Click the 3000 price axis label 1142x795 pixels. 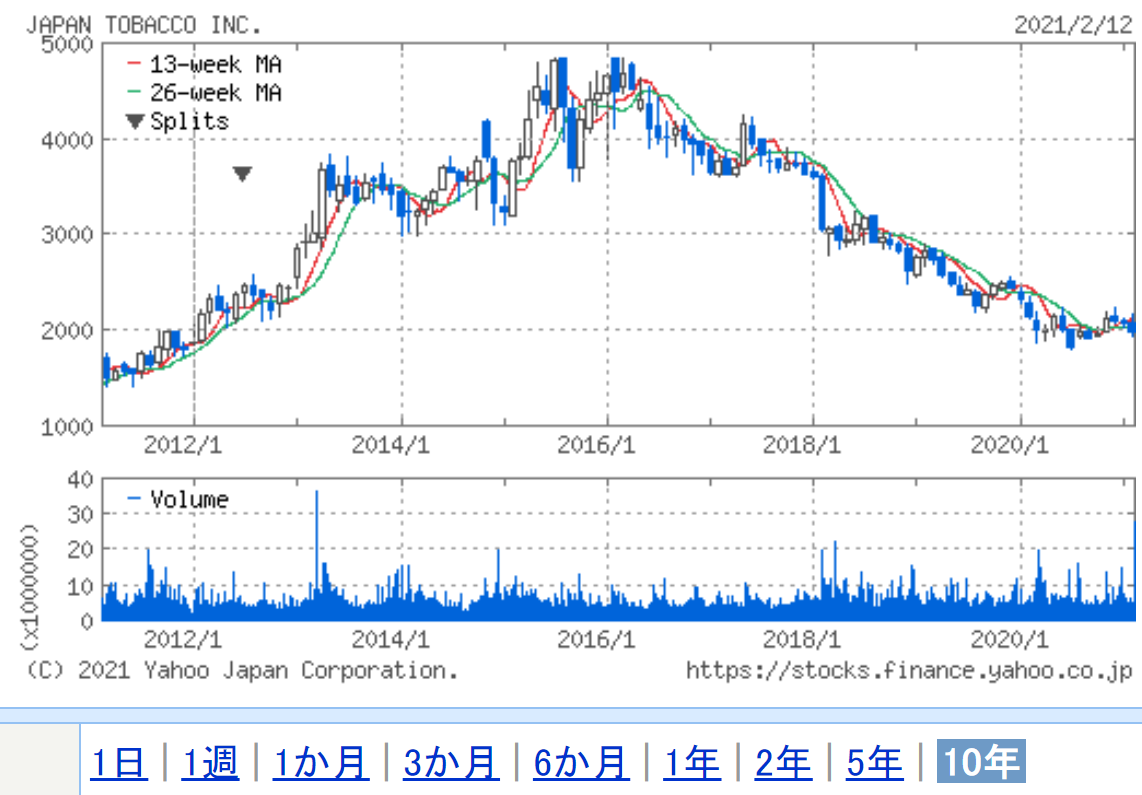pos(67,234)
